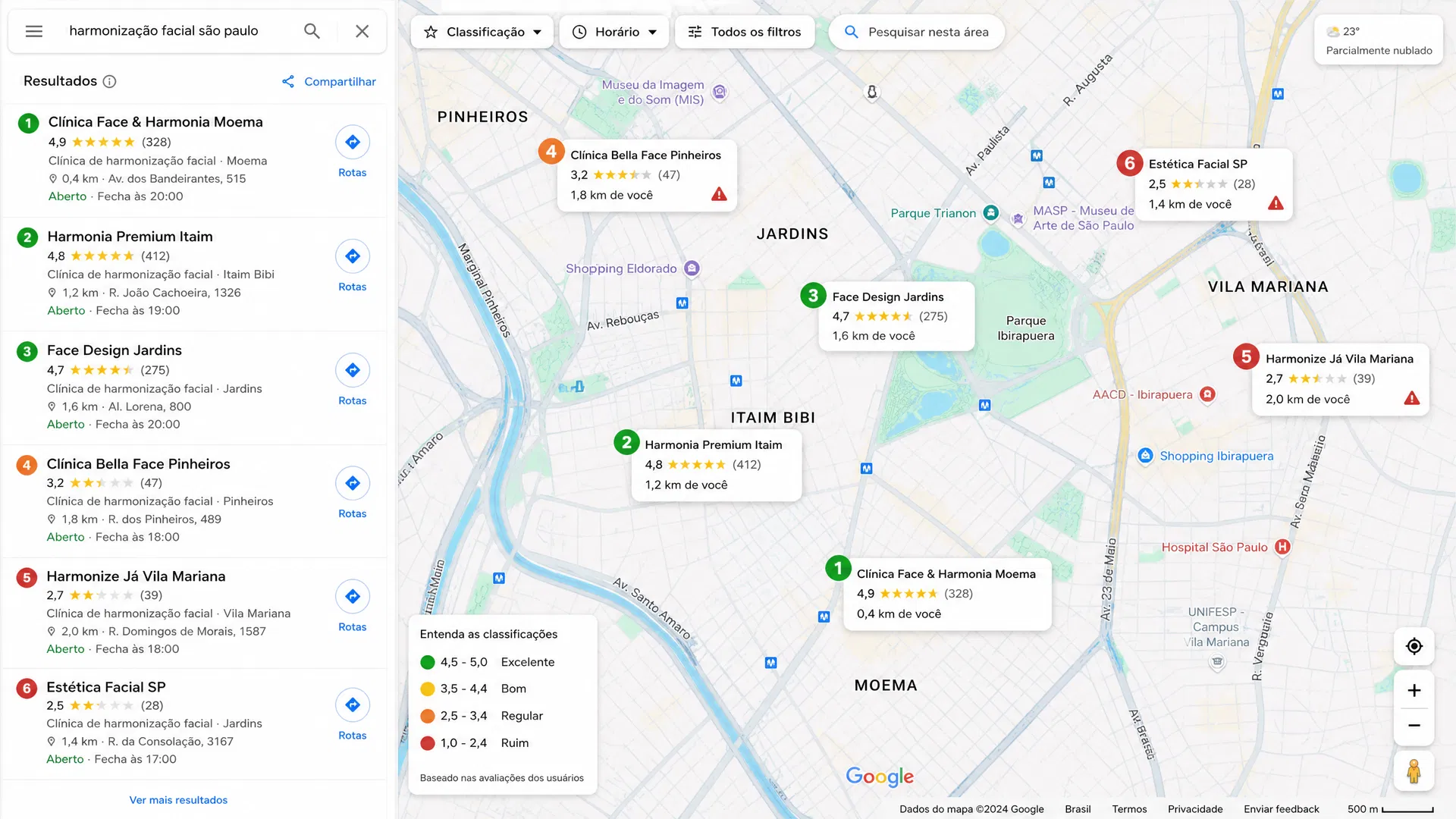Open Clínica Face & Harmonia Moema result title
The image size is (1456, 819).
coord(155,122)
